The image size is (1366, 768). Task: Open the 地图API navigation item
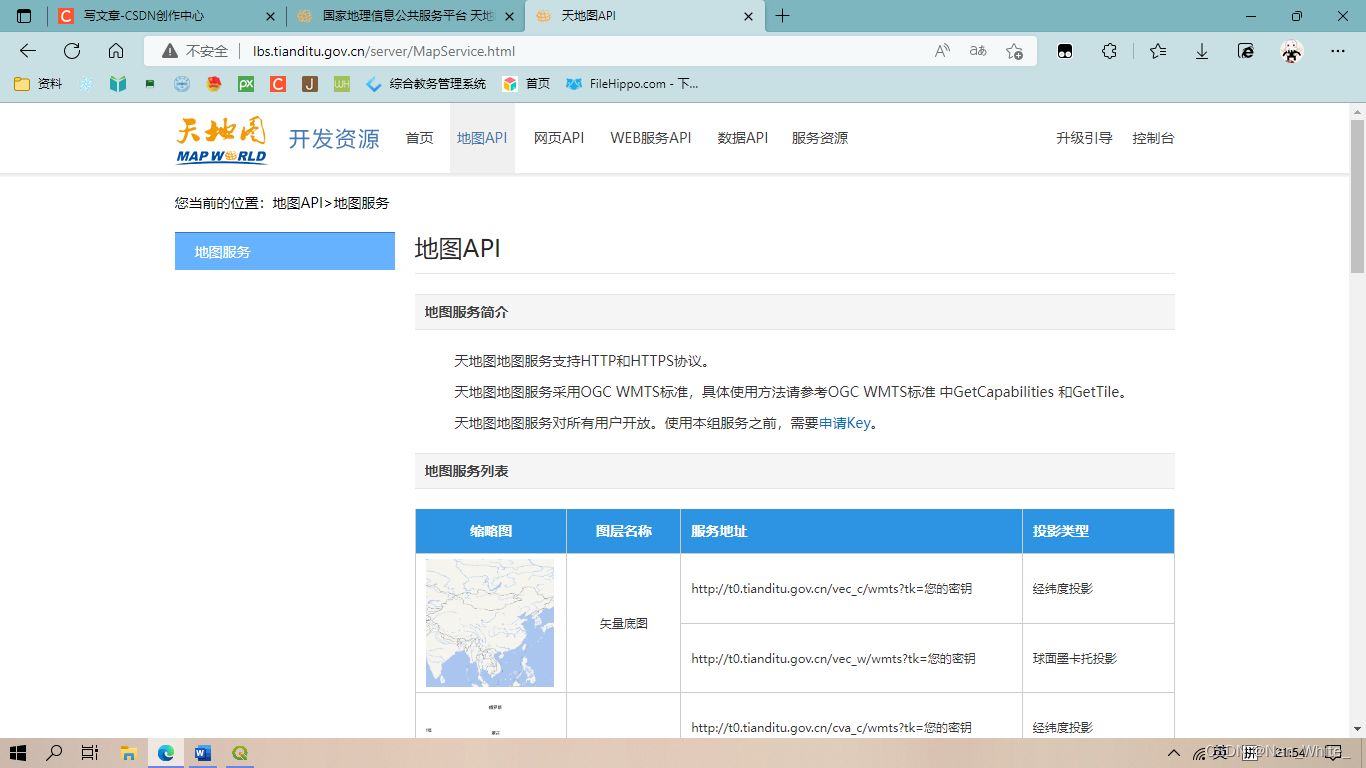pos(482,138)
